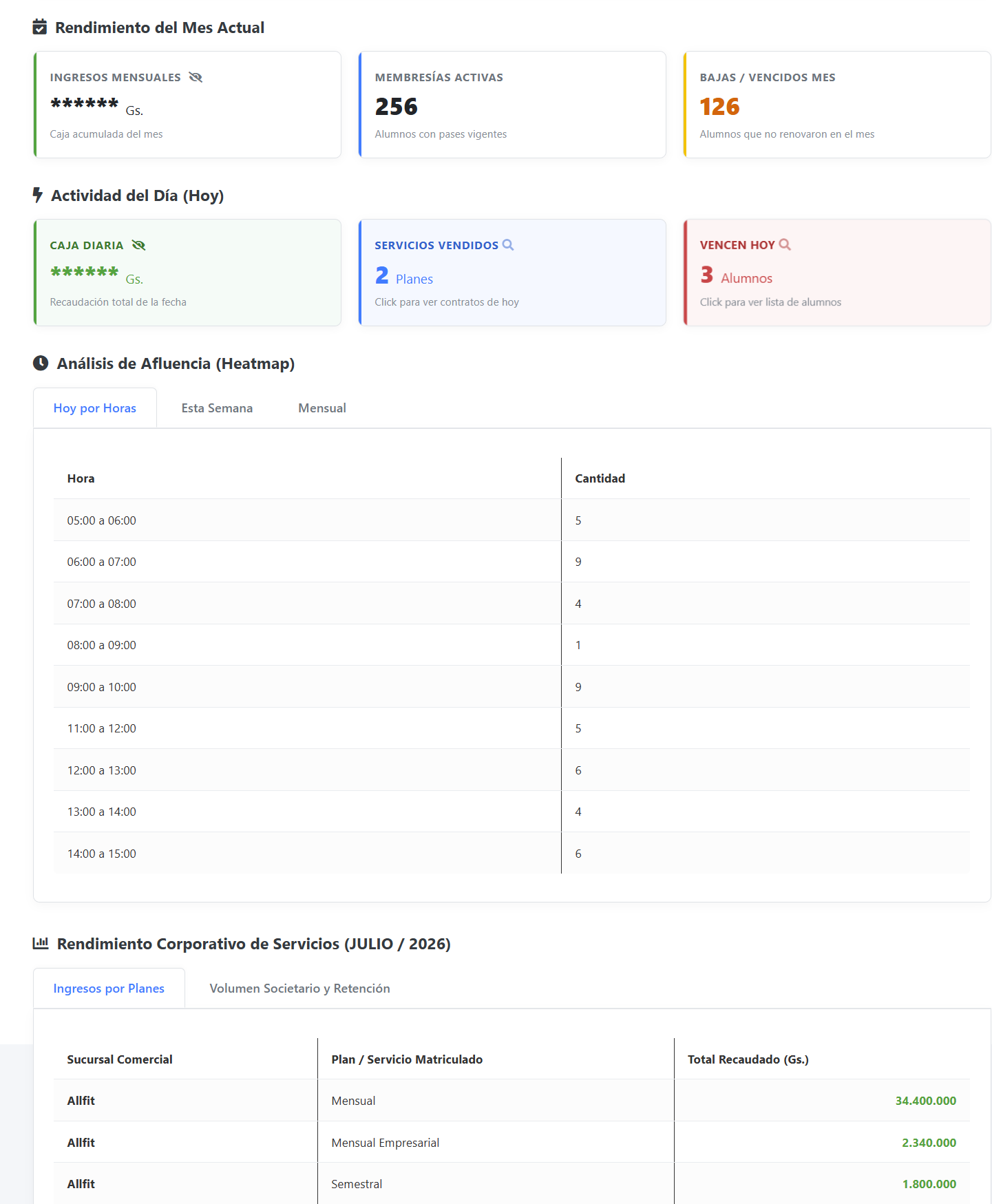Screen dimensions: 992x1204
Task: Click Plan / Servicio Matriculado column header
Action: pos(496,1059)
